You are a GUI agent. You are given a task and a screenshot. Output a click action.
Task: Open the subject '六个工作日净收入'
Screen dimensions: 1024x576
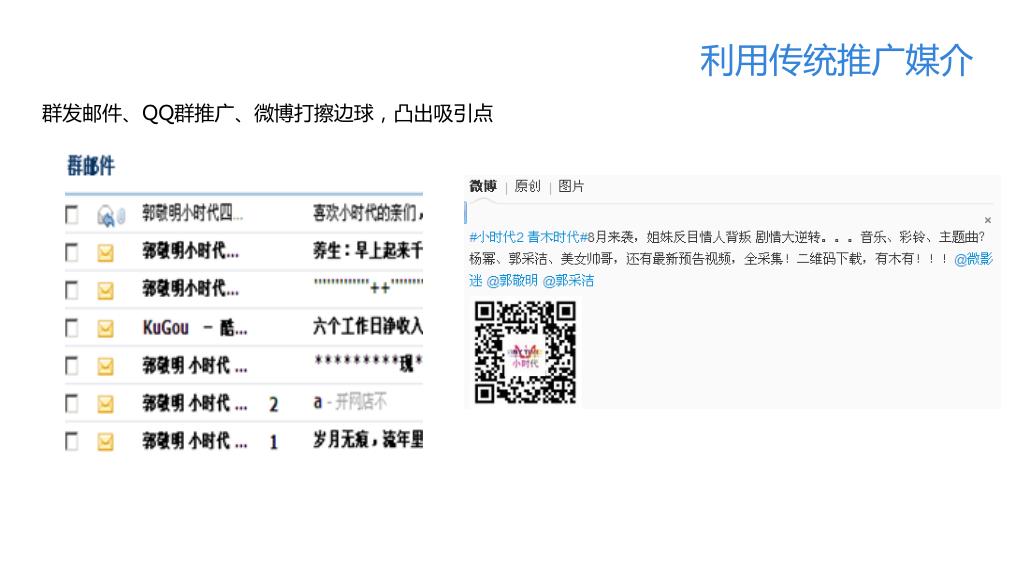click(x=368, y=326)
